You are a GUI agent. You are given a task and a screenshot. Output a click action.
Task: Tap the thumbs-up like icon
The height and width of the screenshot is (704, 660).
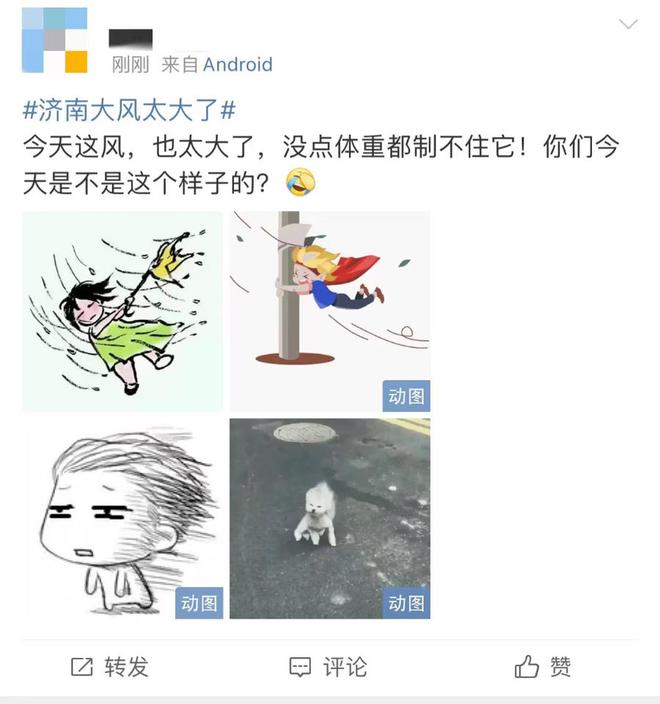tap(527, 666)
